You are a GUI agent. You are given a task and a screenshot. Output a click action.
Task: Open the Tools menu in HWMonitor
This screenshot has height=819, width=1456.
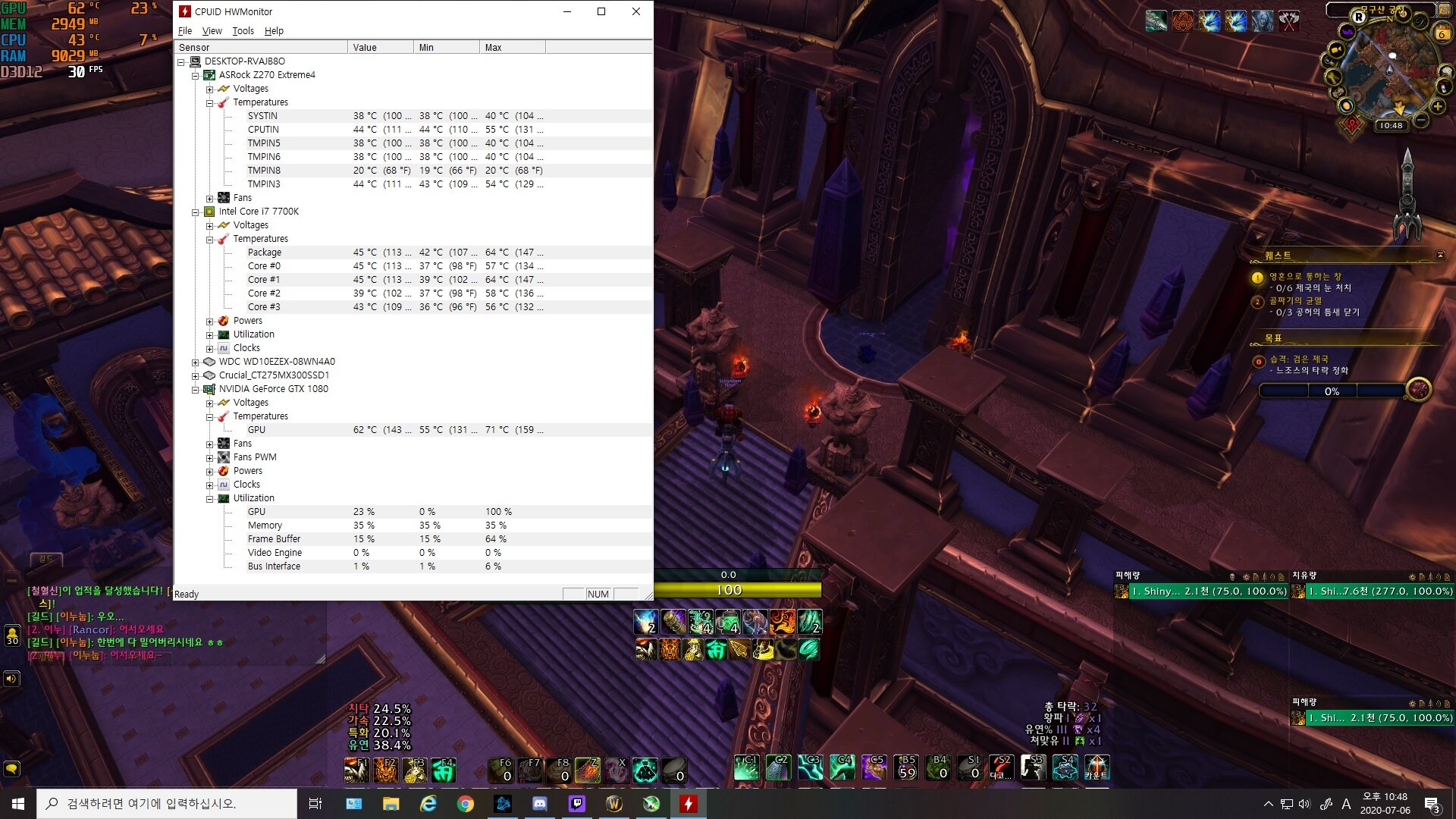click(x=243, y=31)
